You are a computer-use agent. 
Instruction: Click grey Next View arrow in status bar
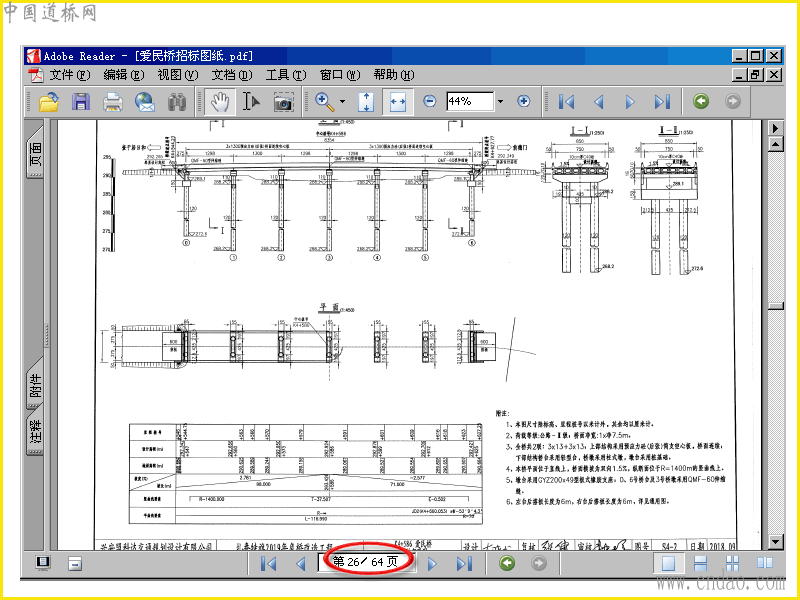point(539,563)
